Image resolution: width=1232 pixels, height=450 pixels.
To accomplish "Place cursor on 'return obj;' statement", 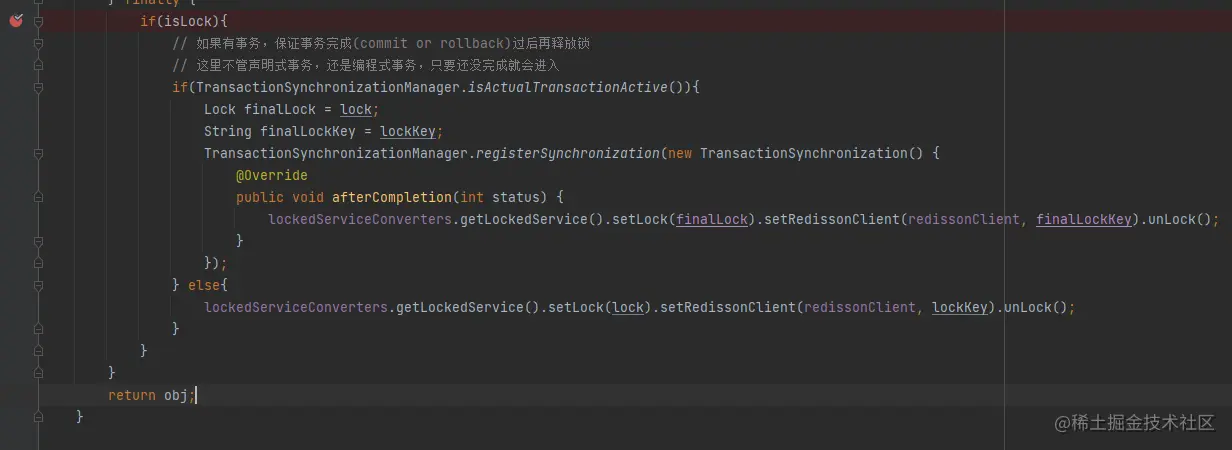I will coord(152,395).
